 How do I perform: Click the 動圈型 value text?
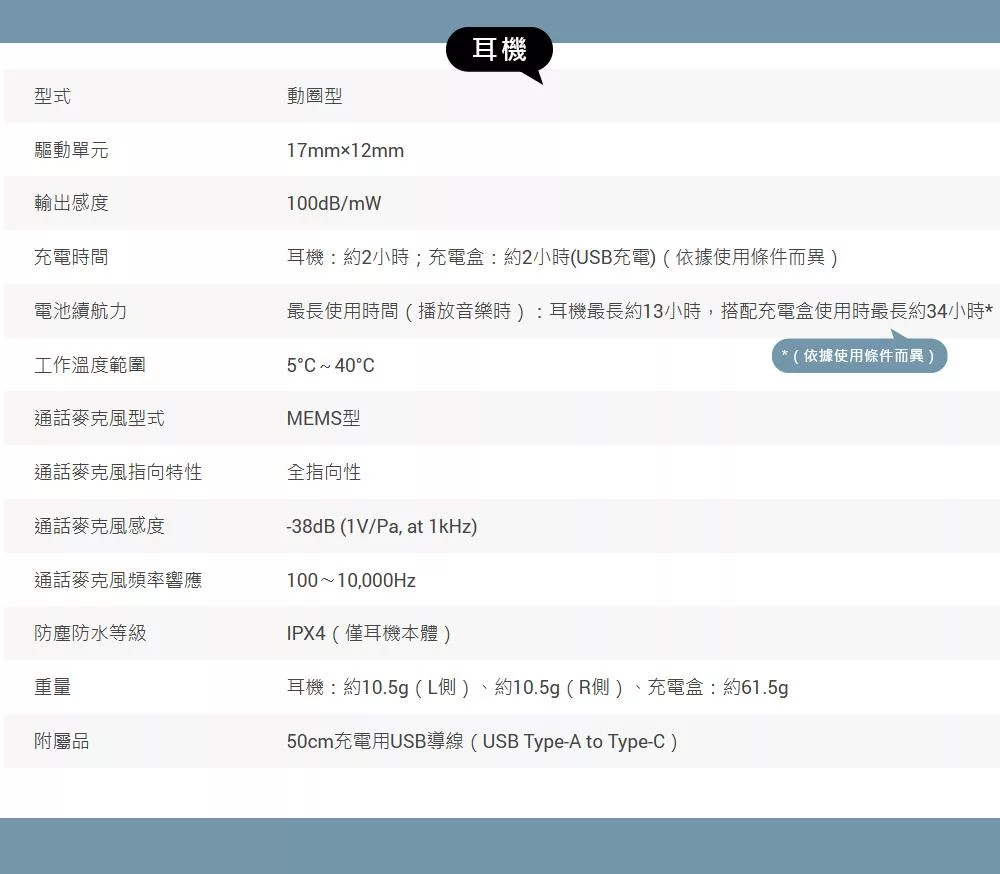click(314, 96)
